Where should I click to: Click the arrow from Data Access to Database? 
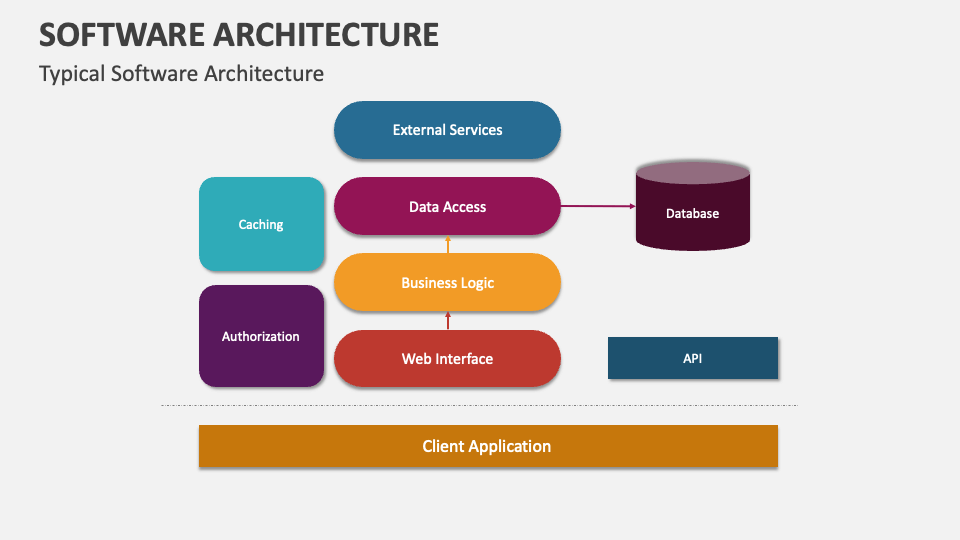click(x=598, y=206)
